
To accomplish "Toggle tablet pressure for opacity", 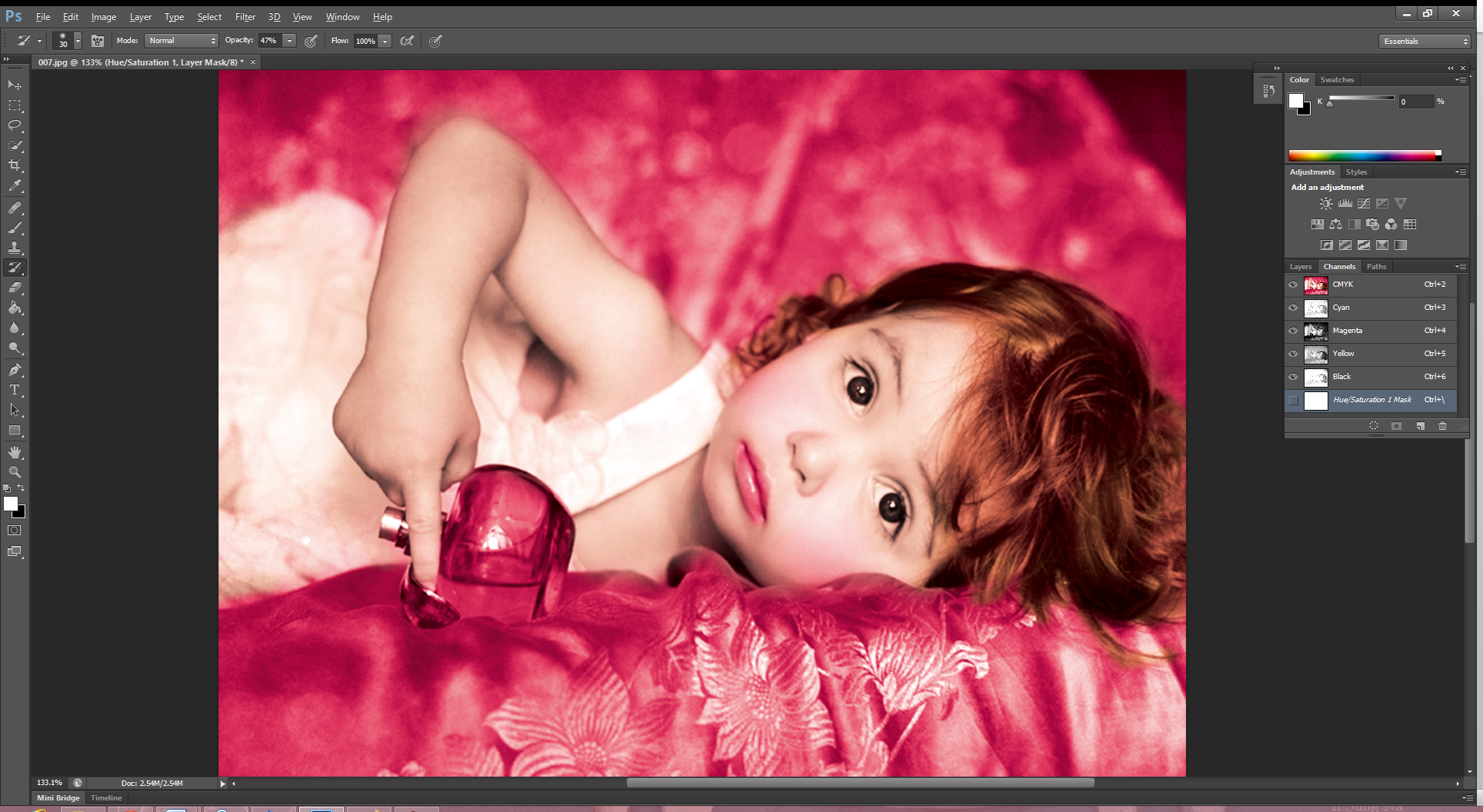I will (311, 41).
